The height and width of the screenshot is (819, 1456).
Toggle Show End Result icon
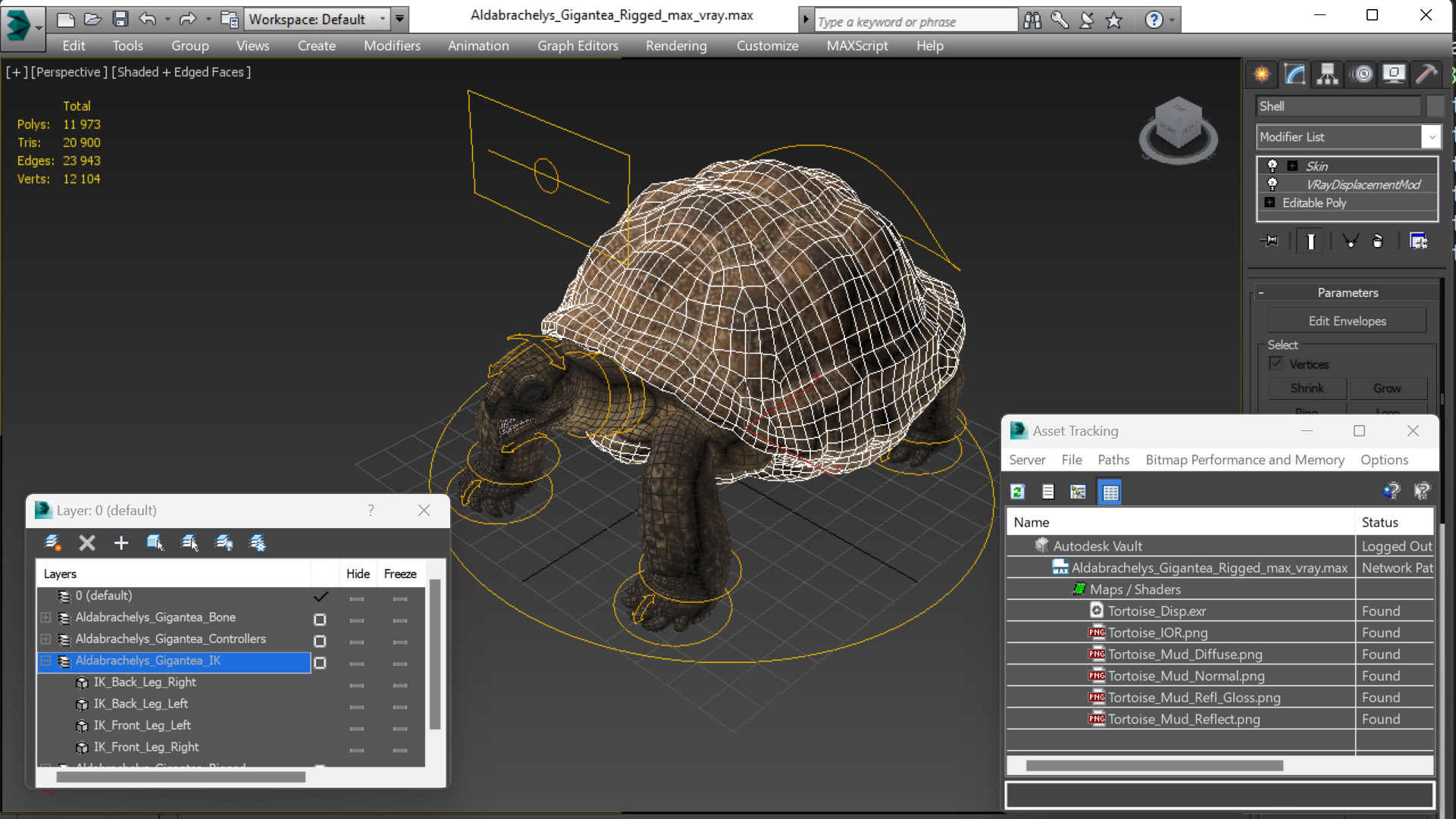click(1310, 241)
